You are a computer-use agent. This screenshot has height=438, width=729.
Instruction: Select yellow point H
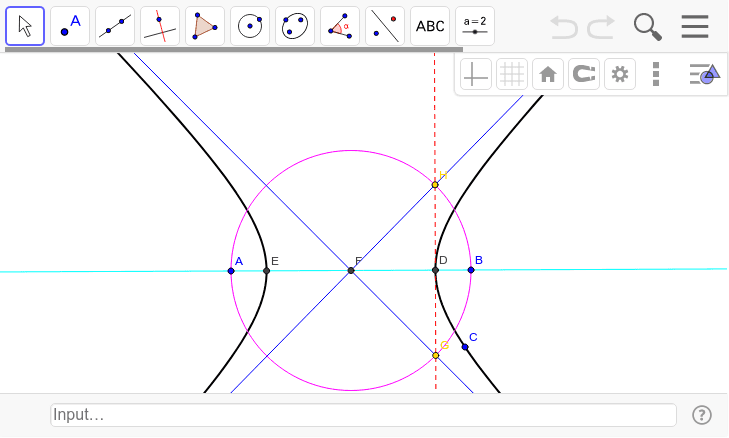coord(435,185)
